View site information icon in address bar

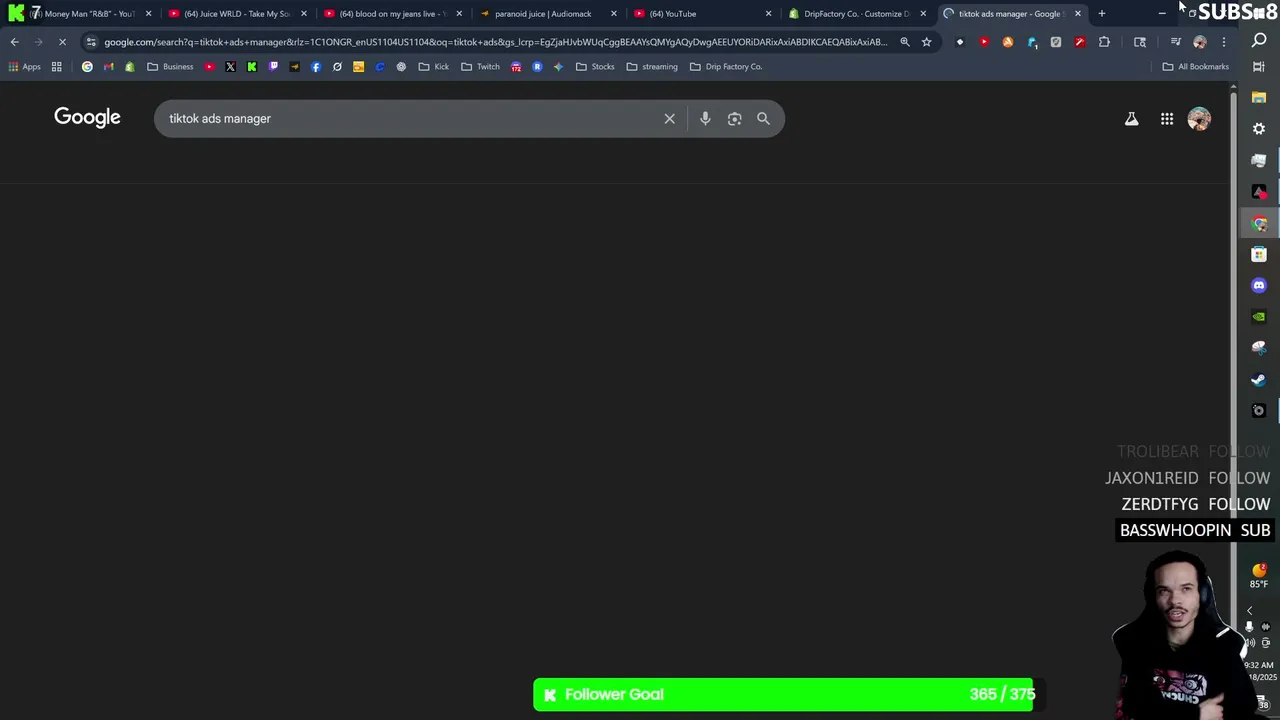point(91,42)
